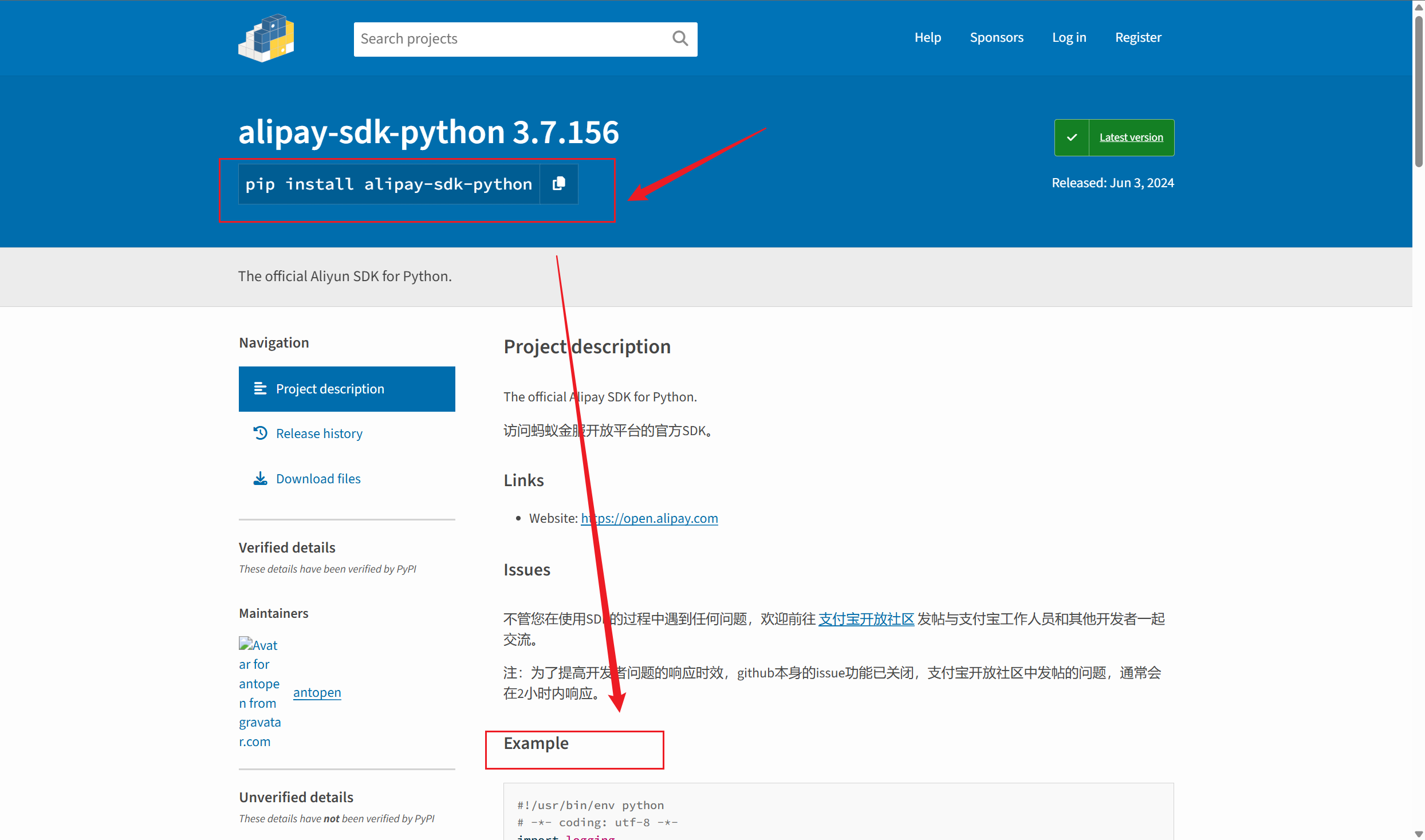Open the Sponsors page link

click(x=996, y=38)
